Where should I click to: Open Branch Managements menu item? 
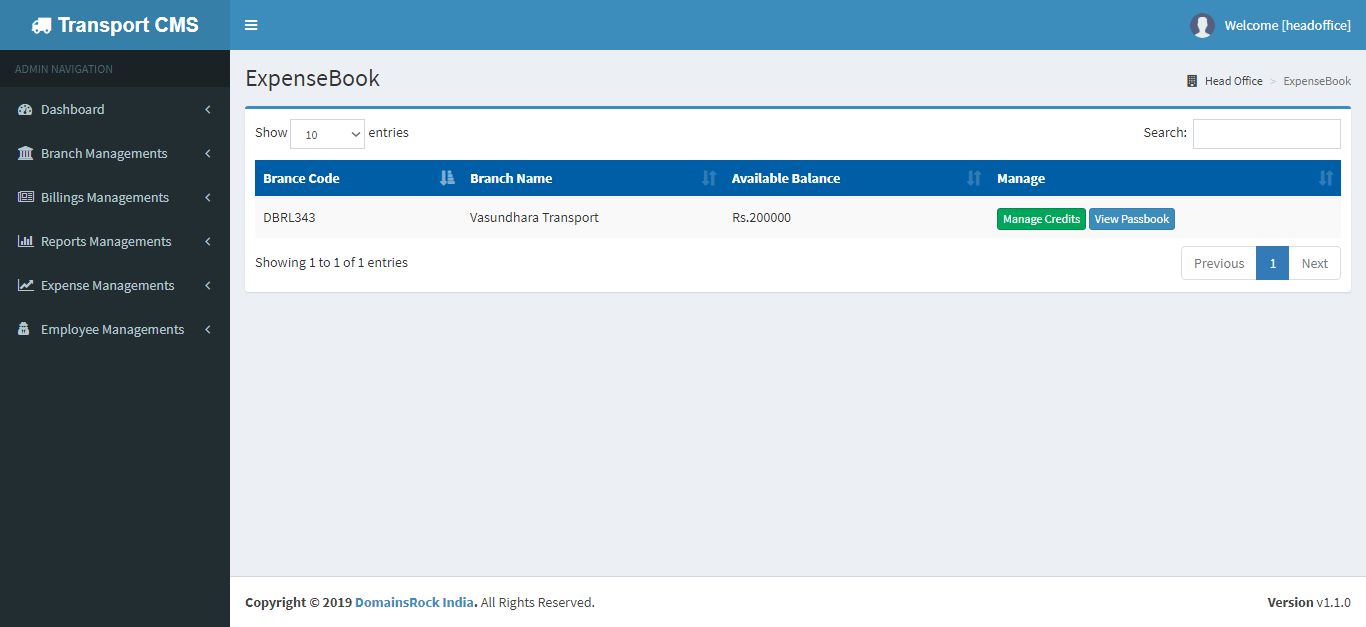click(x=115, y=153)
